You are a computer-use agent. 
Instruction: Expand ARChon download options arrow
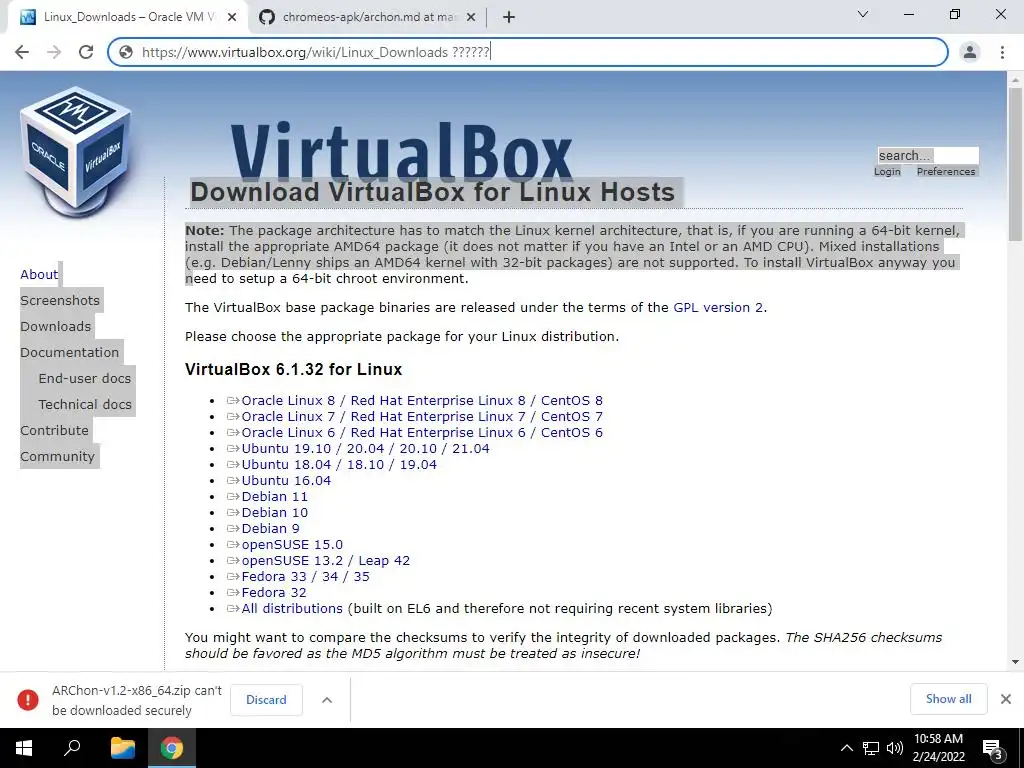(x=327, y=700)
